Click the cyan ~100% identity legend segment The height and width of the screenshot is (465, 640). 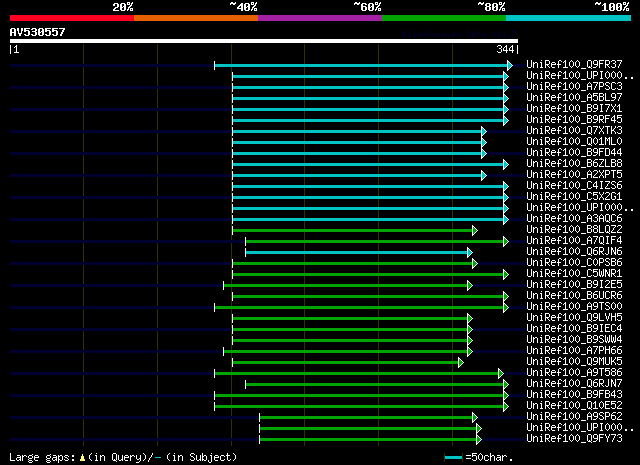[569, 18]
